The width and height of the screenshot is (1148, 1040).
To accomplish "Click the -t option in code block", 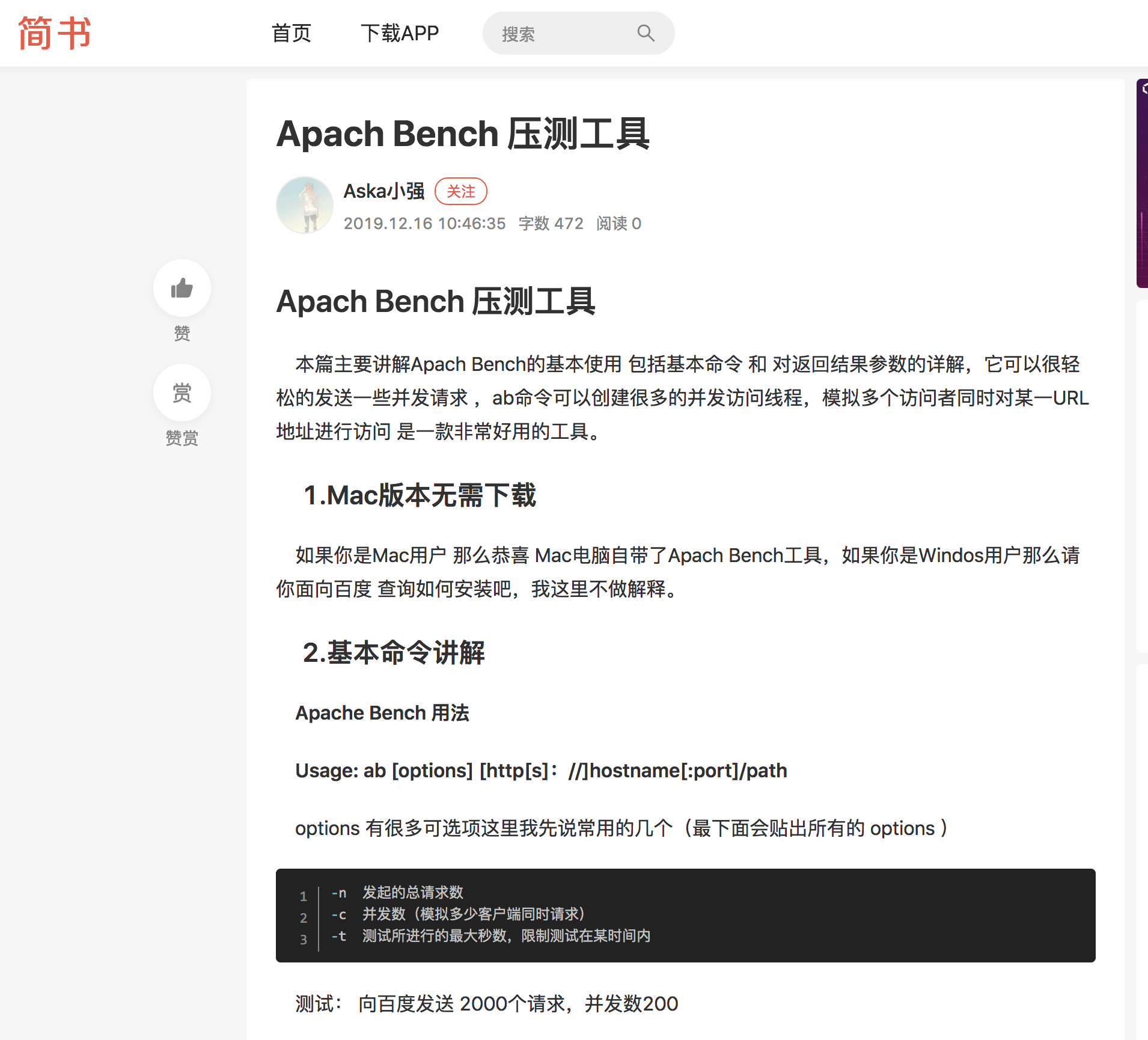I will (x=338, y=937).
